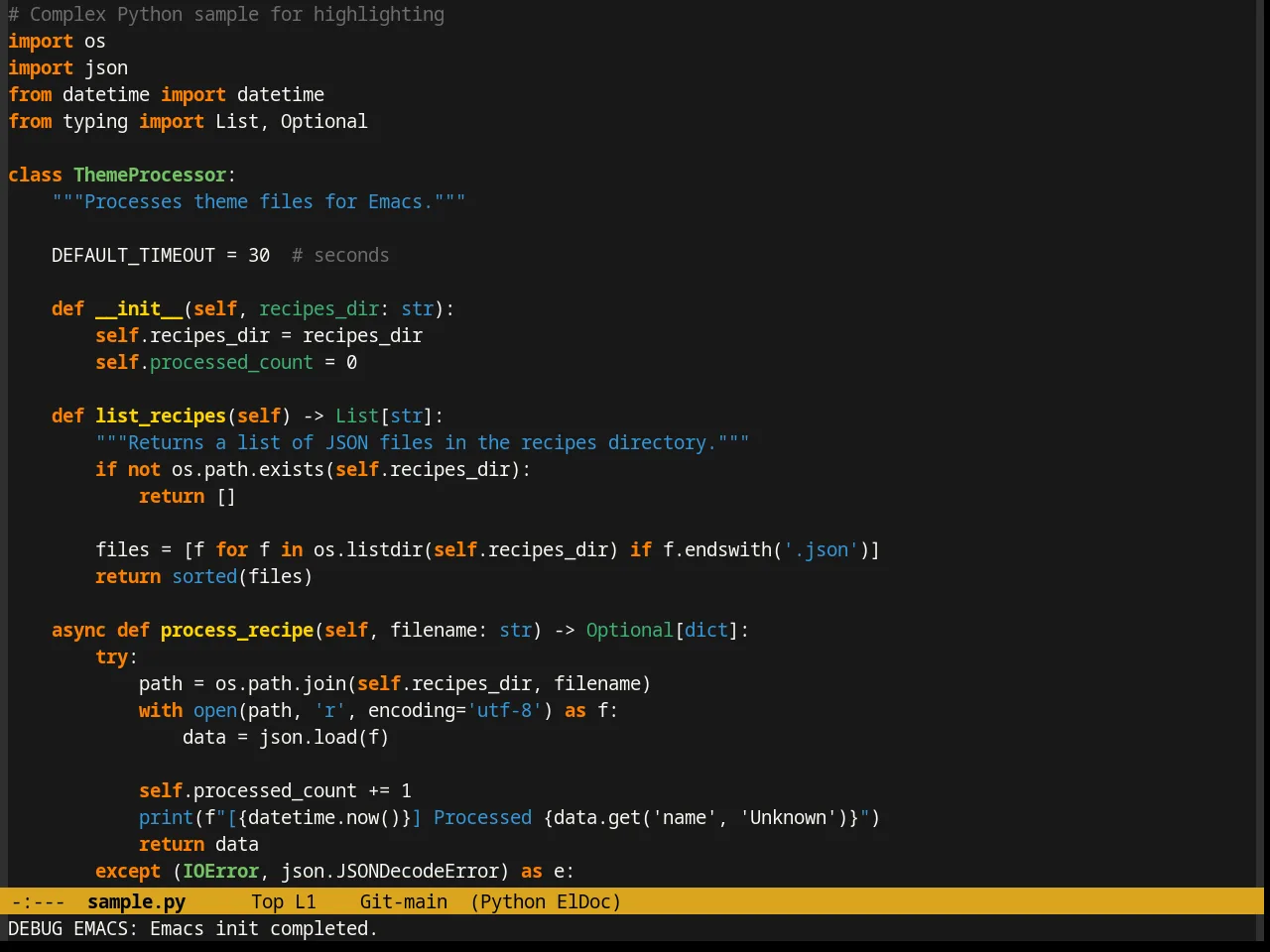Click the DEFAULT_TIMEOUT constant
This screenshot has width=1270, height=952.
click(x=133, y=255)
